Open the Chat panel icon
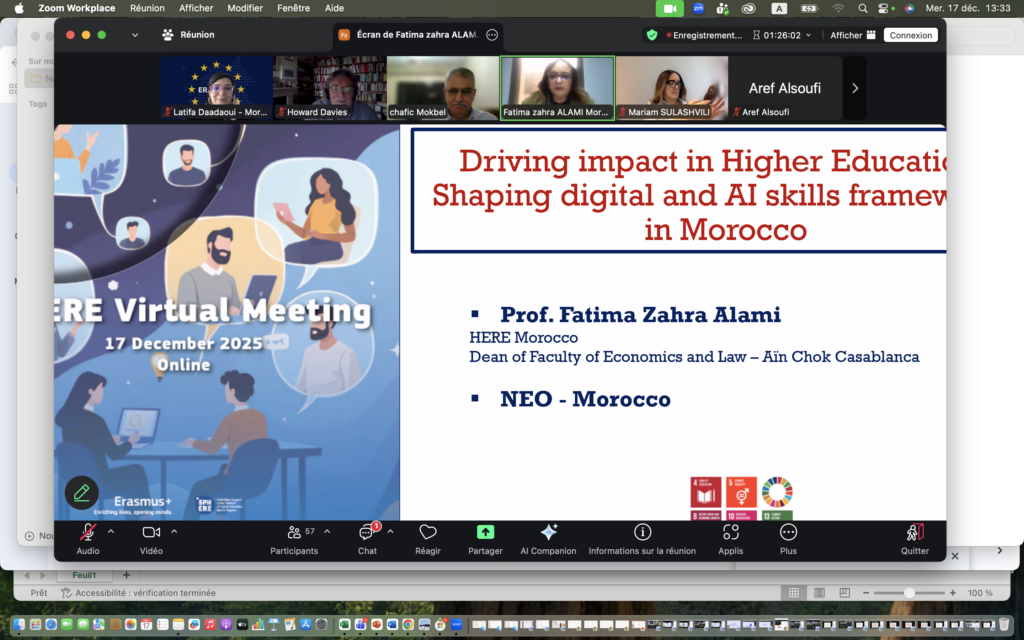 coord(367,533)
